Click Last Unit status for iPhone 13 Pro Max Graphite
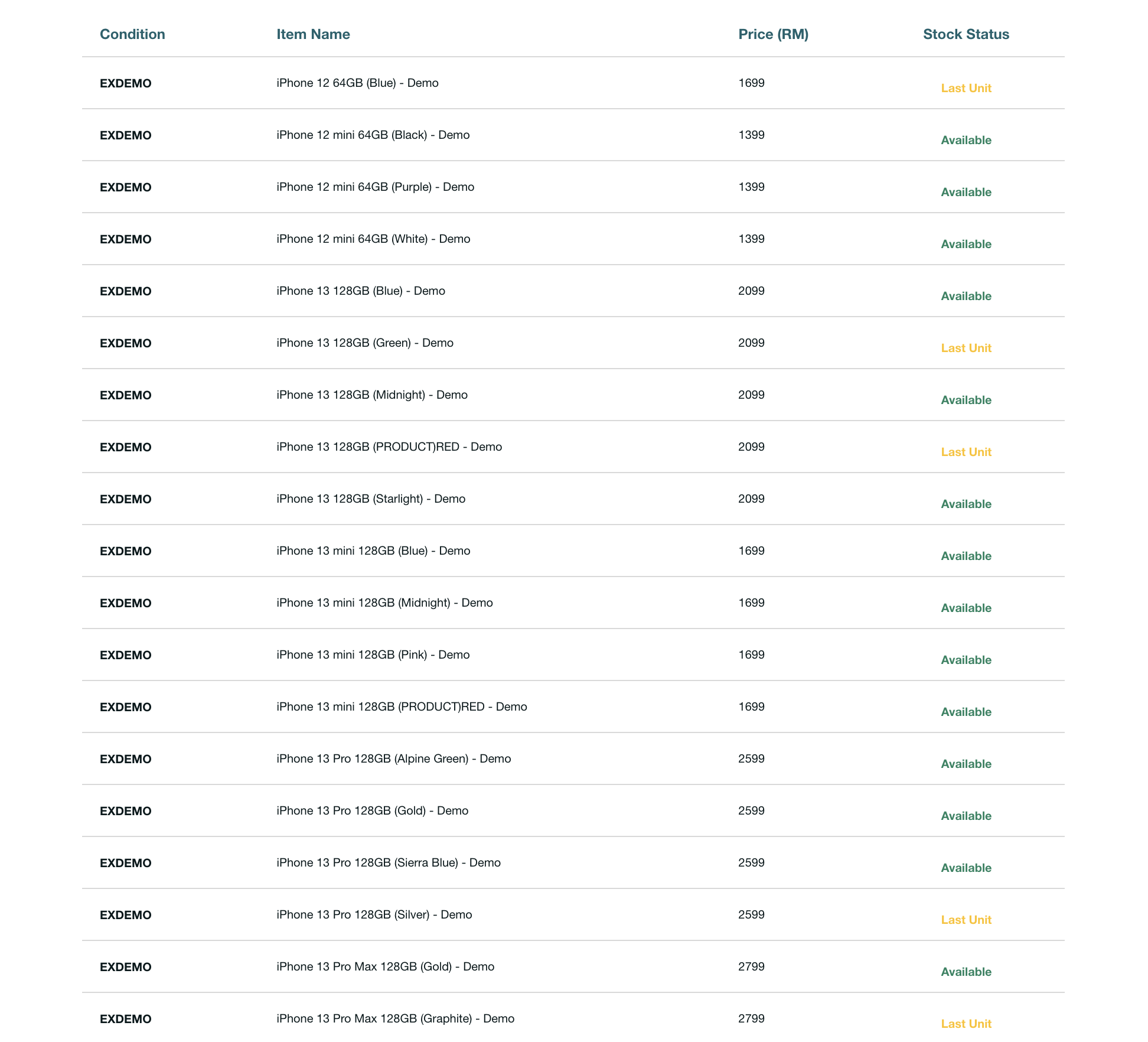1148x1042 pixels. pyautogui.click(x=966, y=1024)
